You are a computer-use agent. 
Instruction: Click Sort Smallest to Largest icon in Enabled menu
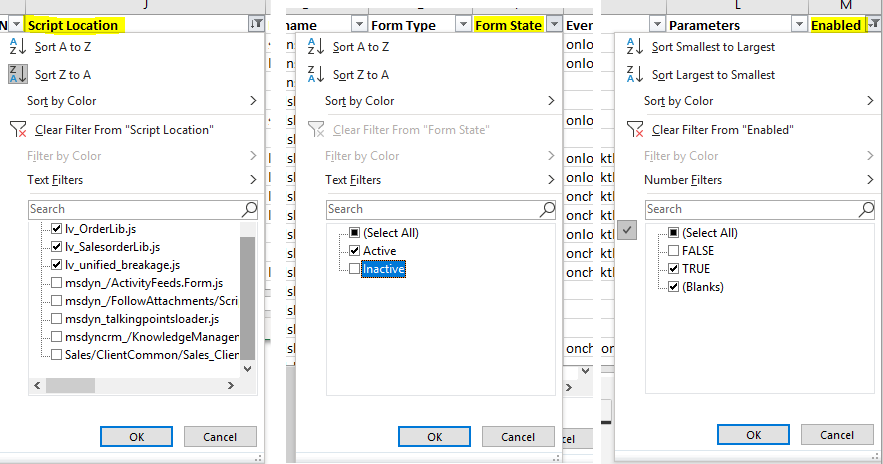coord(635,47)
